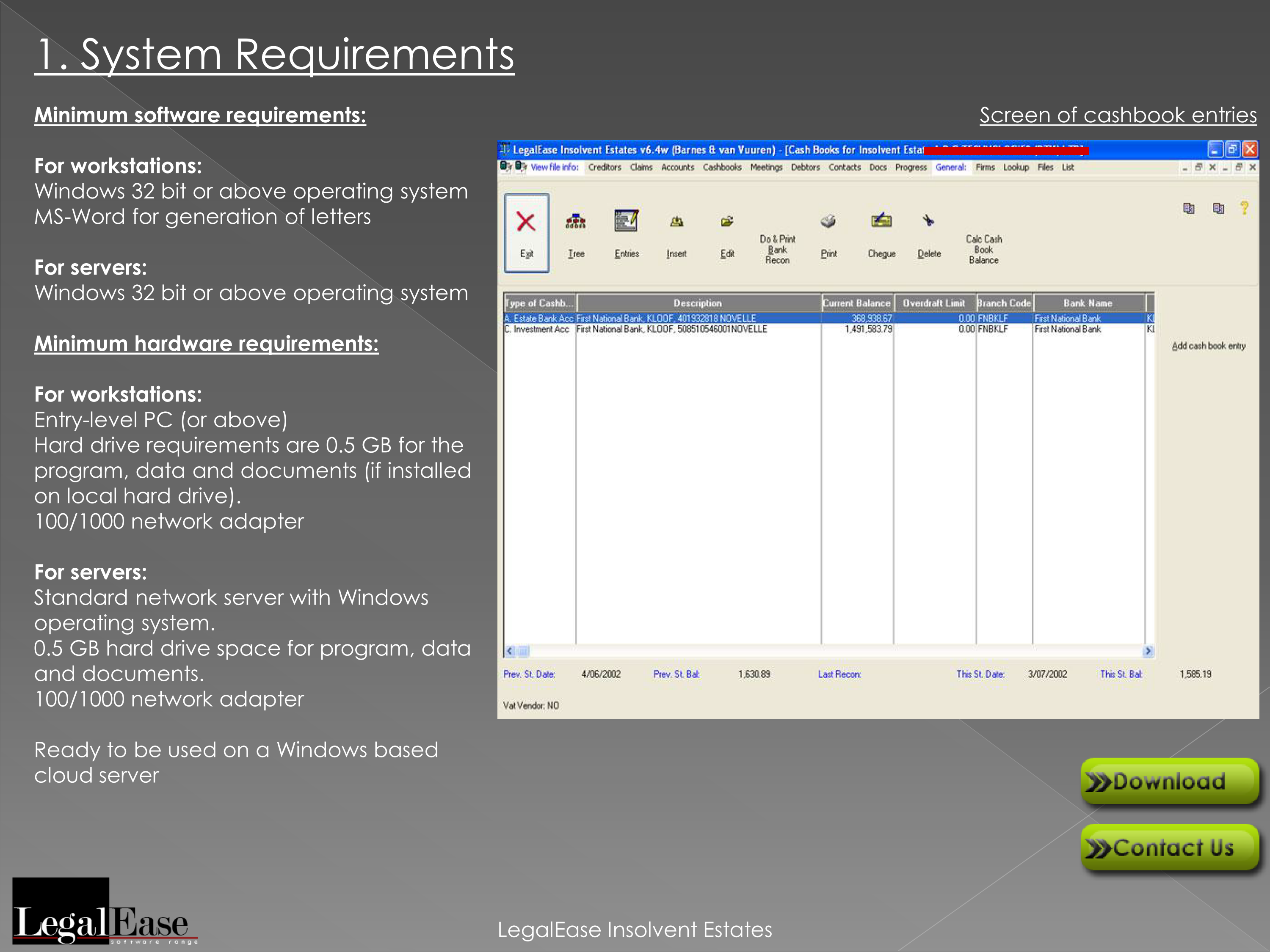Click the Prev. St. Bal label

point(676,674)
